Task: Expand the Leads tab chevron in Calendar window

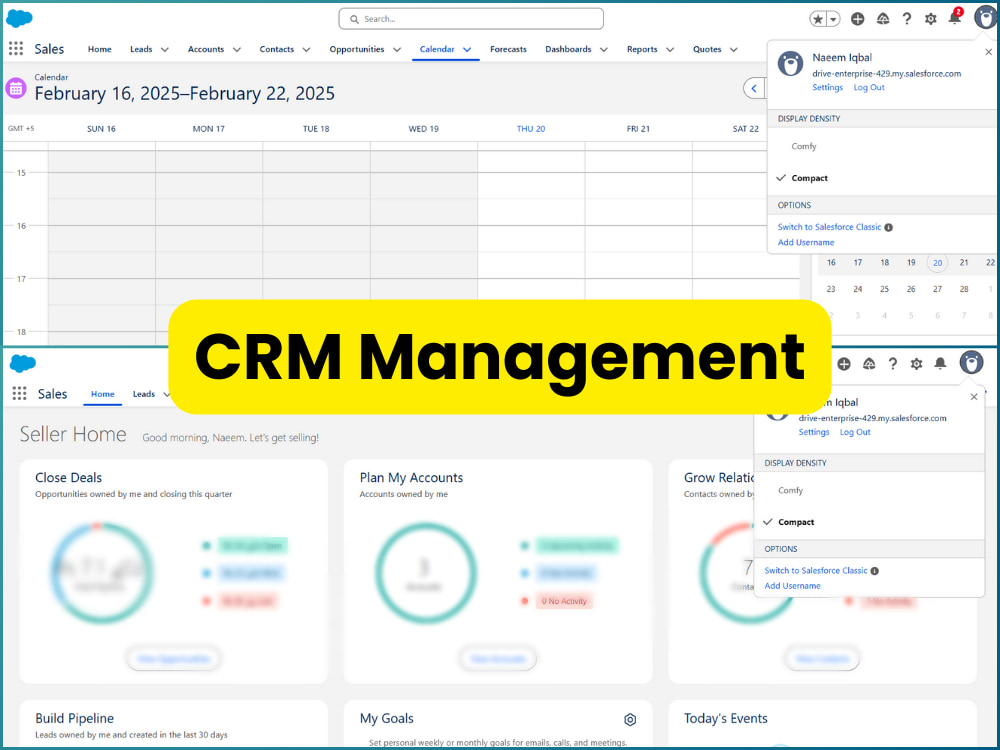Action: coord(165,49)
